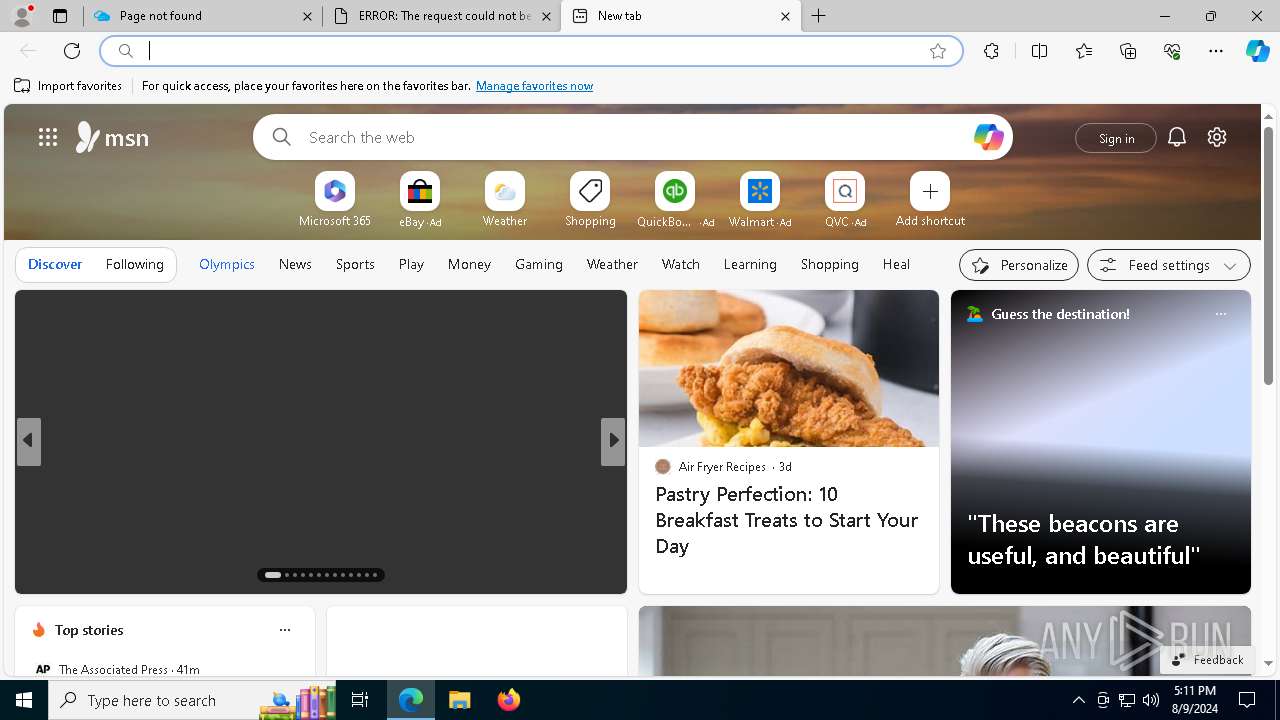Open the tab actions menu icon
The image size is (1280, 720).
[60, 16]
